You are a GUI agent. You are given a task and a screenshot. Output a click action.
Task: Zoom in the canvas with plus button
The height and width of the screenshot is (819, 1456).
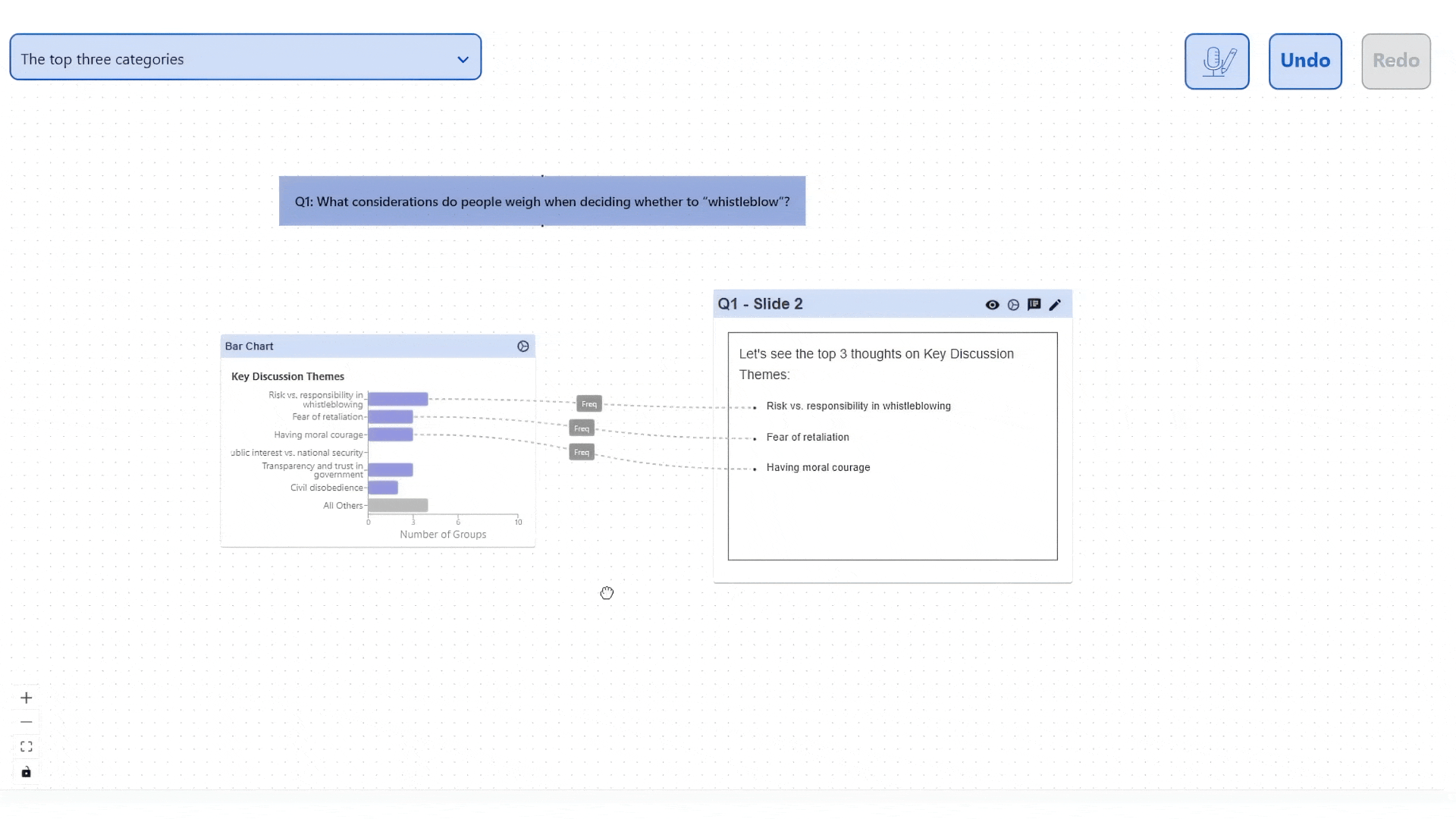point(27,698)
